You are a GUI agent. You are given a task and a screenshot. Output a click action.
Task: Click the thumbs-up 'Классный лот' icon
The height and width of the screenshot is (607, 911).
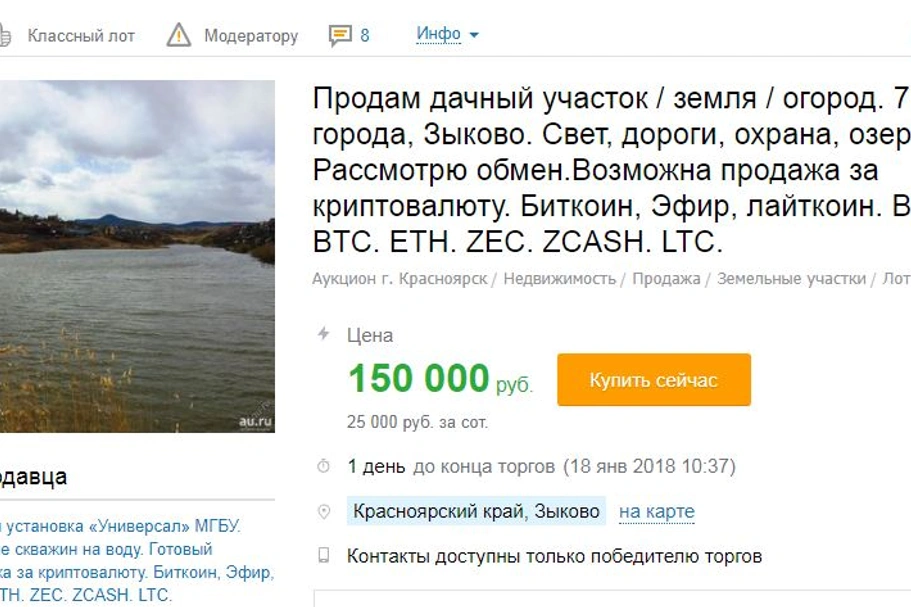tap(4, 35)
